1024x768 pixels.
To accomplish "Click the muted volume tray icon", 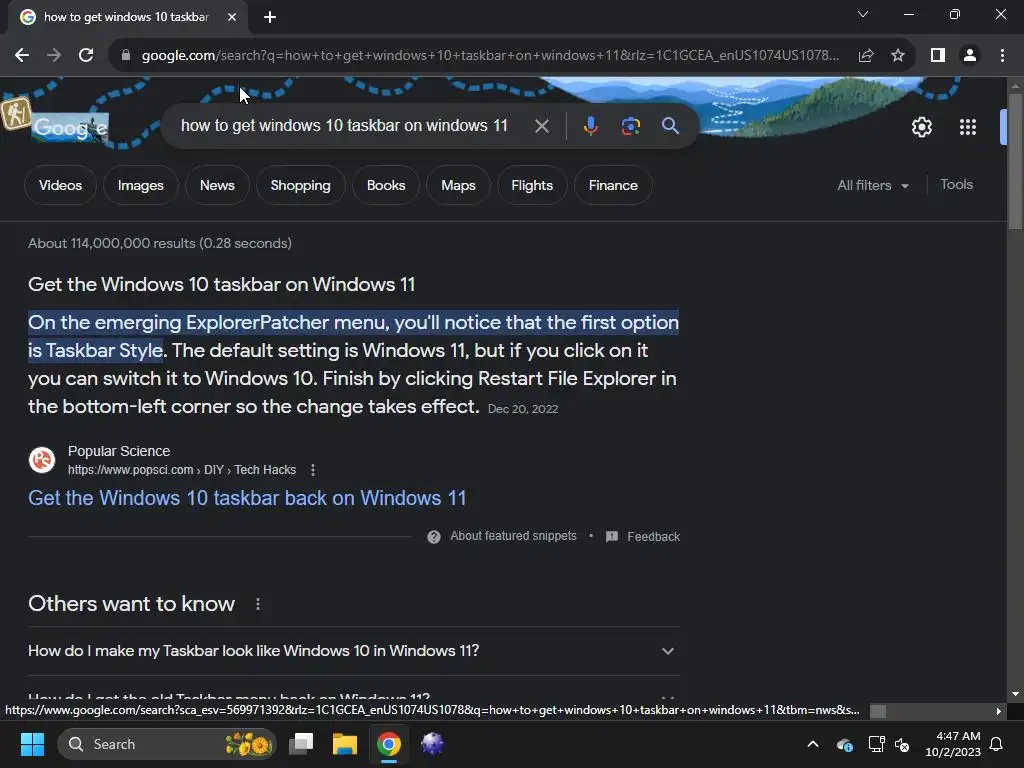I will [x=903, y=744].
